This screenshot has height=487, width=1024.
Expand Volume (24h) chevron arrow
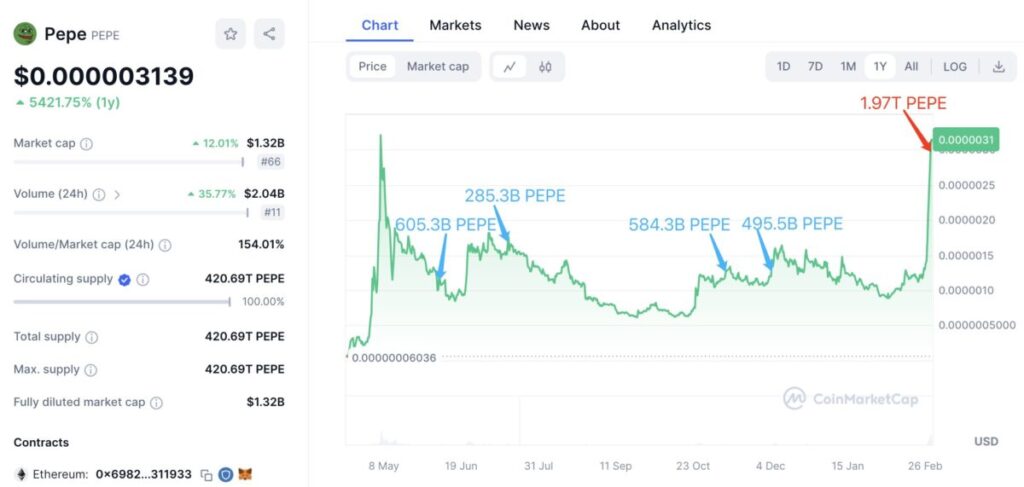pos(117,194)
